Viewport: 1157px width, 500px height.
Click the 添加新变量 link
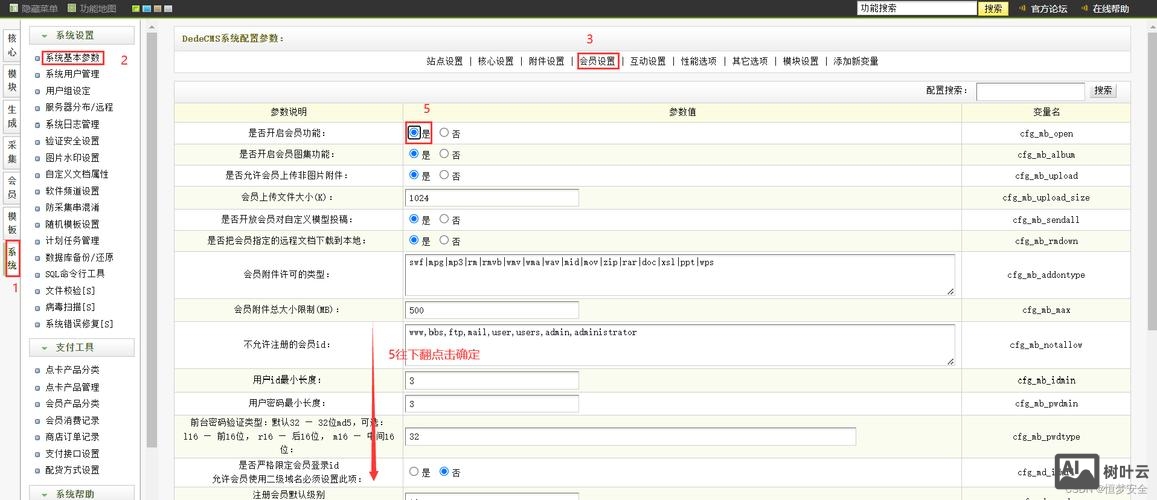point(856,61)
